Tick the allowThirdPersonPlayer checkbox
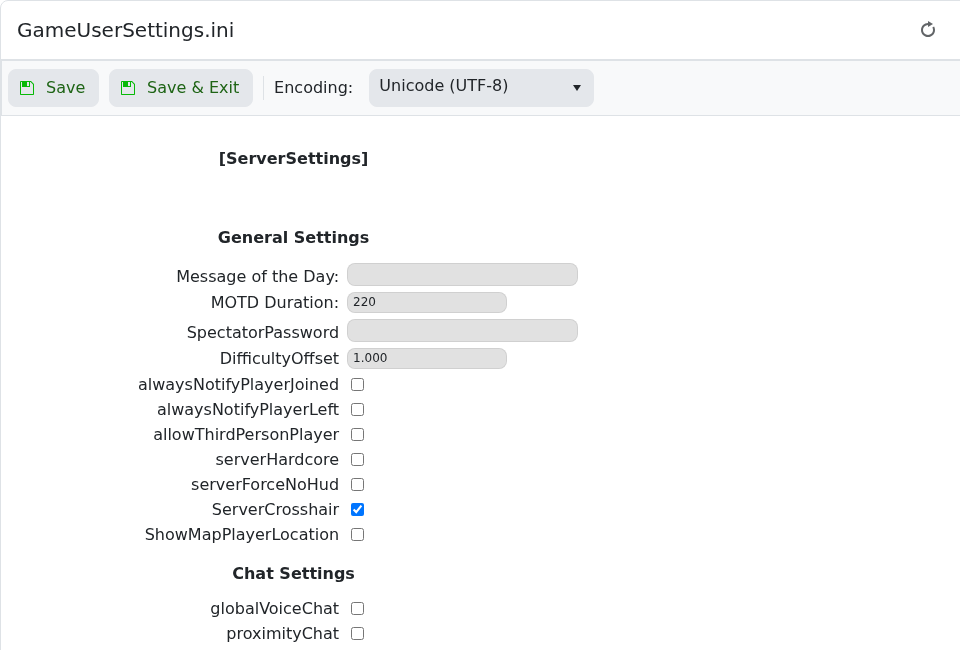This screenshot has width=960, height=650. pos(358,435)
